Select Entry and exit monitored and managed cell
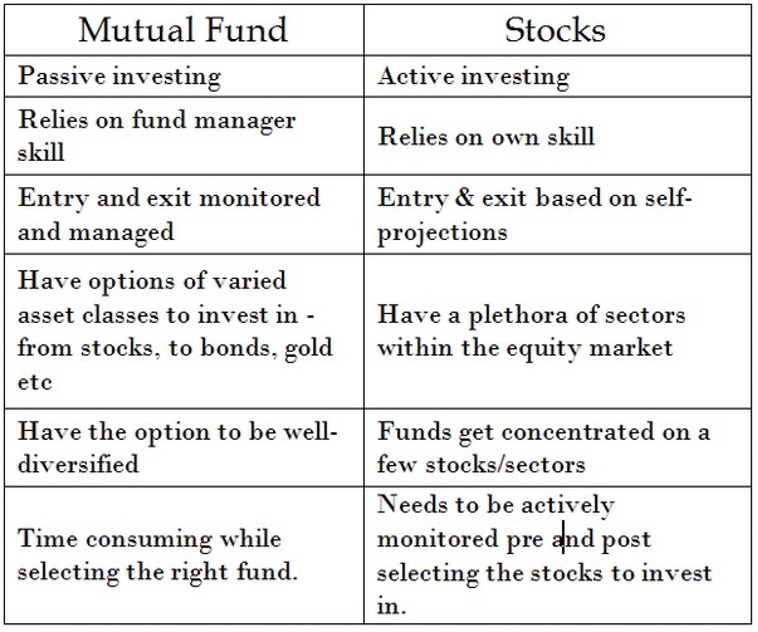Screen dimensions: 758x632 click(x=184, y=214)
